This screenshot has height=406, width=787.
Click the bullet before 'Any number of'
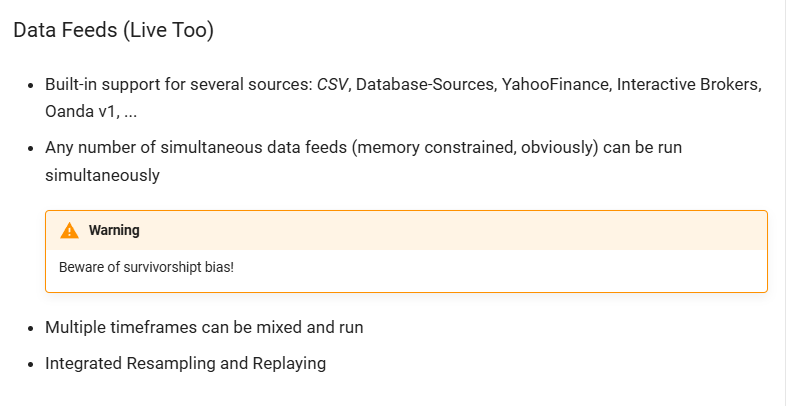(32, 148)
